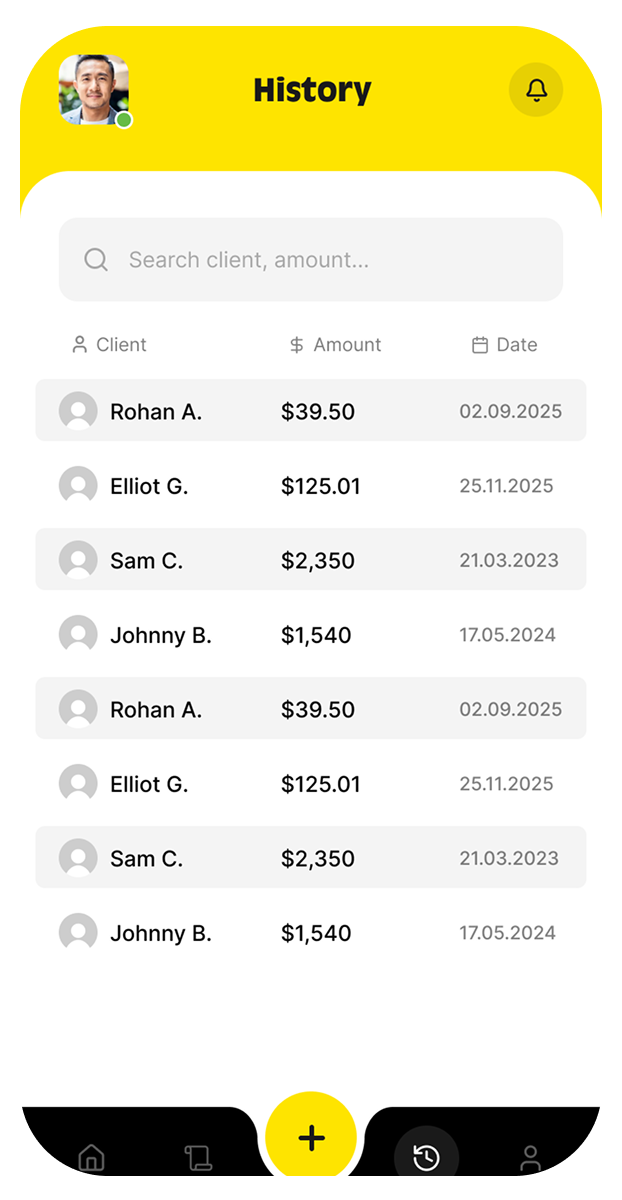Viewport: 622px width, 1200px height.
Task: Select first Sam C. $2,350 row
Action: pos(311,560)
